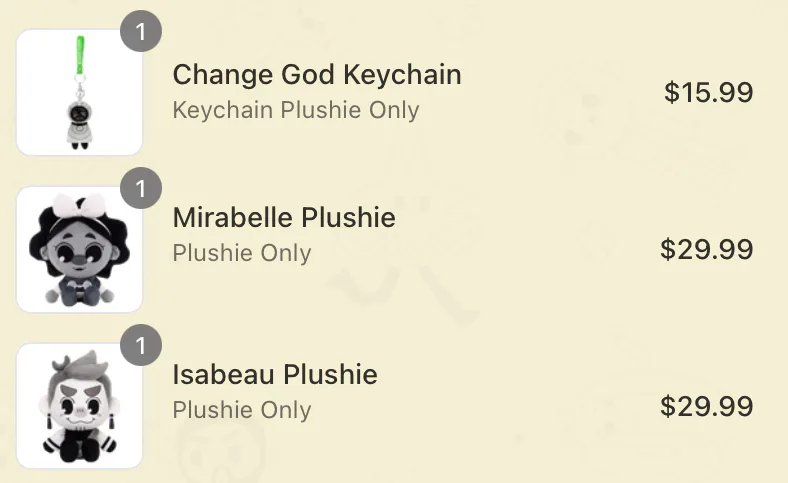Image resolution: width=788 pixels, height=483 pixels.
Task: Click Isabeau plush's black feet in image
Action: click(x=79, y=451)
